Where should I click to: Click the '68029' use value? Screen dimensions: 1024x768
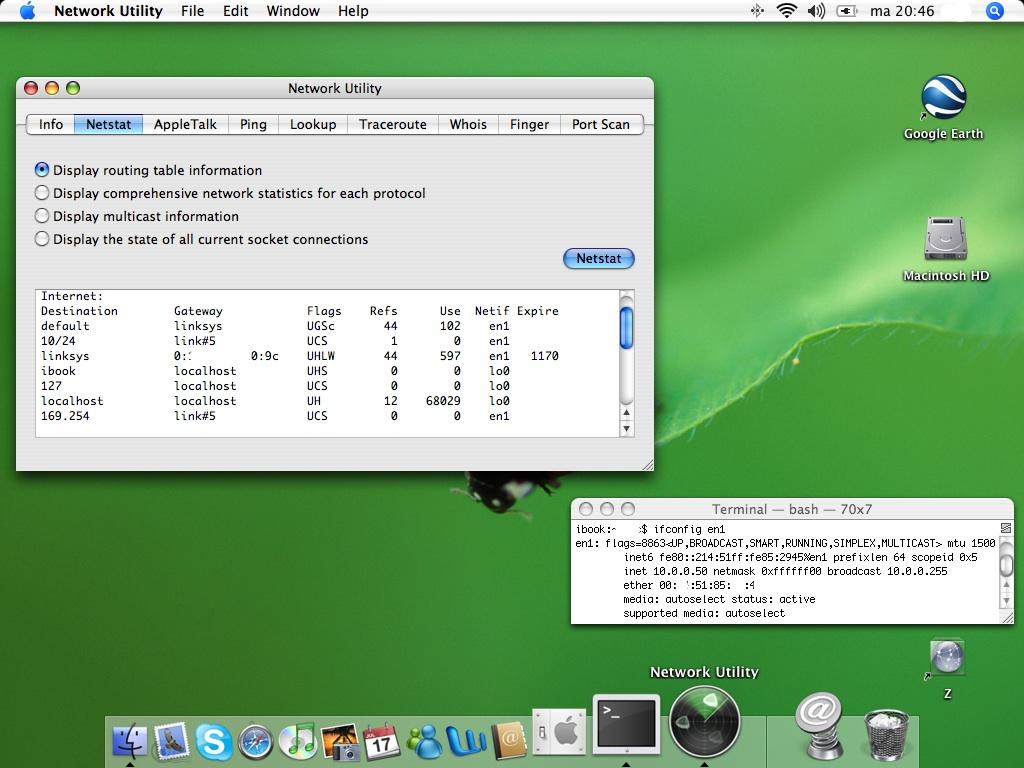[443, 401]
